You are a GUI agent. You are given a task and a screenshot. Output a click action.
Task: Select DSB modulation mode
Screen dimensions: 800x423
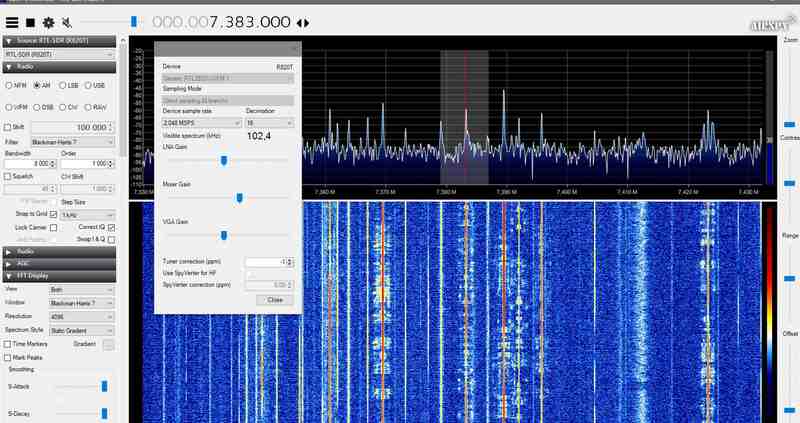click(37, 107)
